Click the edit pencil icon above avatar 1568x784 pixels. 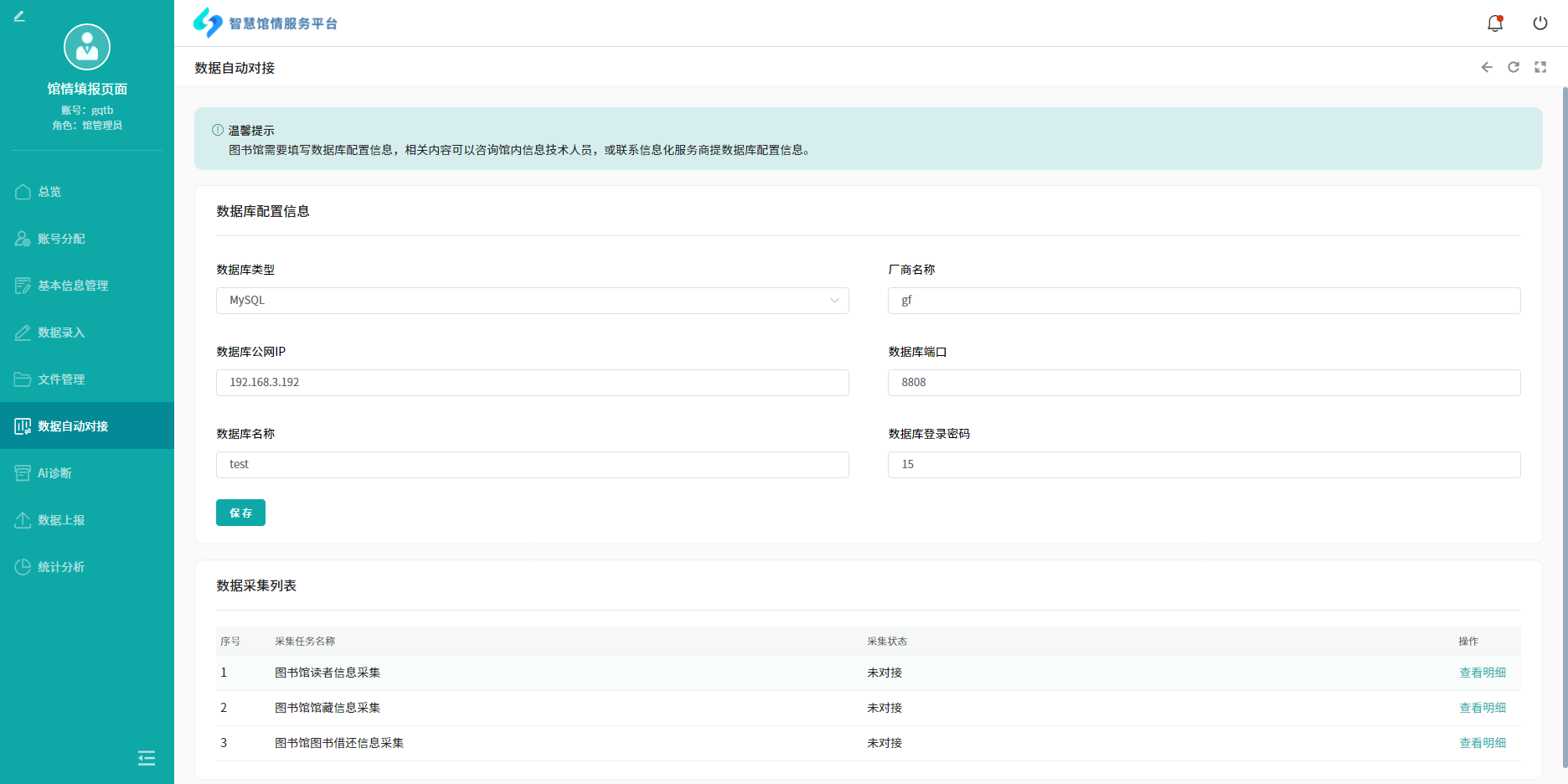pyautogui.click(x=19, y=16)
